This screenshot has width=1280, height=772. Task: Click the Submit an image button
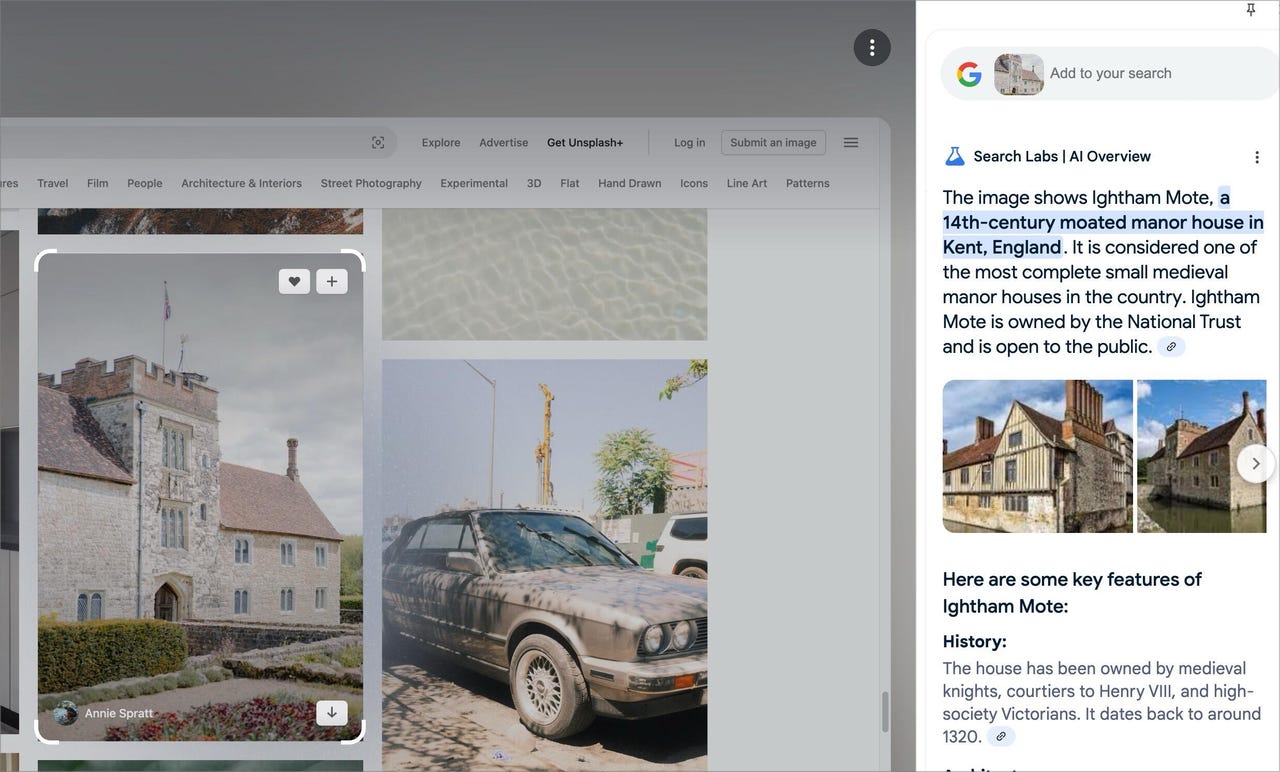pyautogui.click(x=773, y=143)
